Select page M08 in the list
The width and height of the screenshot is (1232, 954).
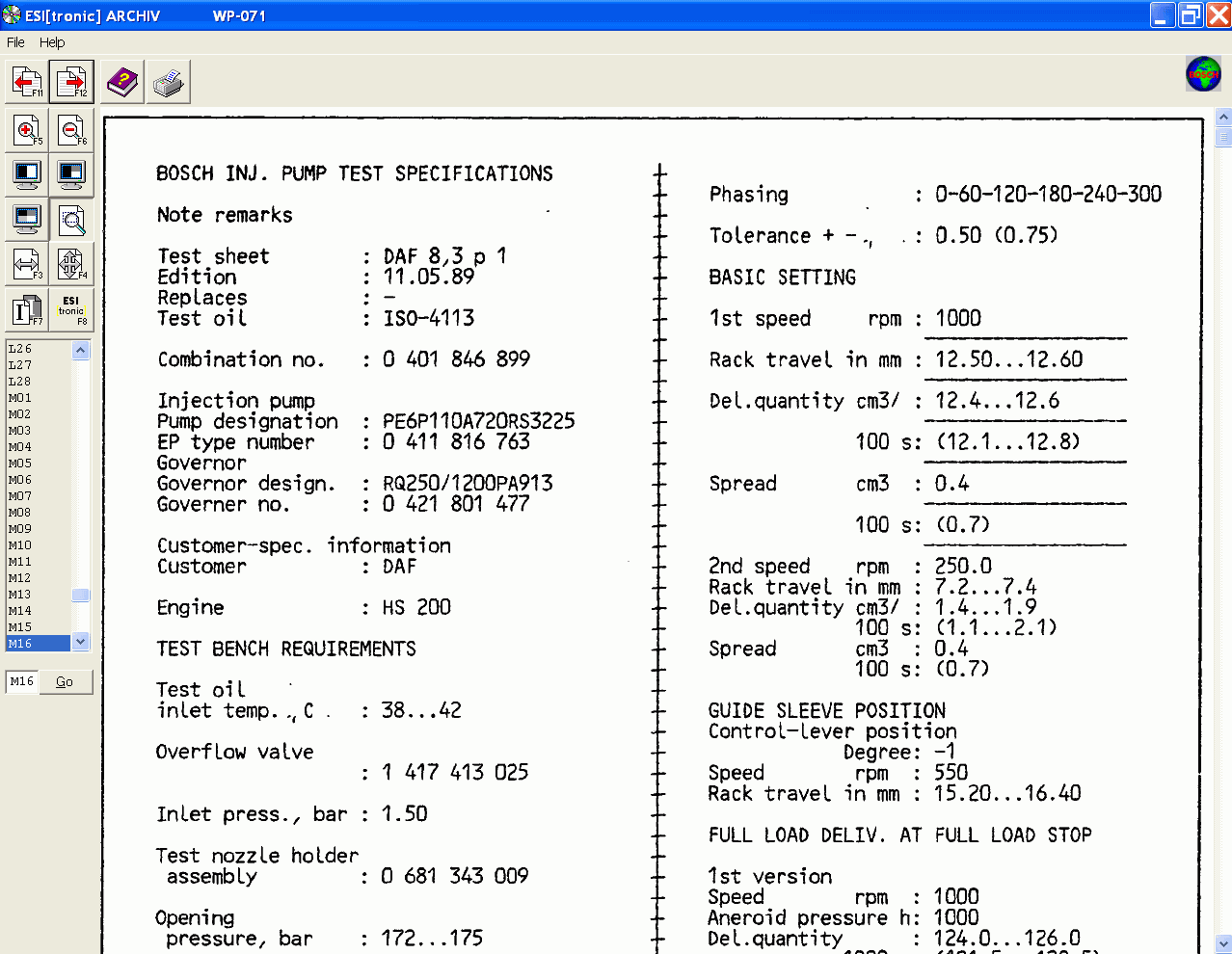click(x=39, y=513)
